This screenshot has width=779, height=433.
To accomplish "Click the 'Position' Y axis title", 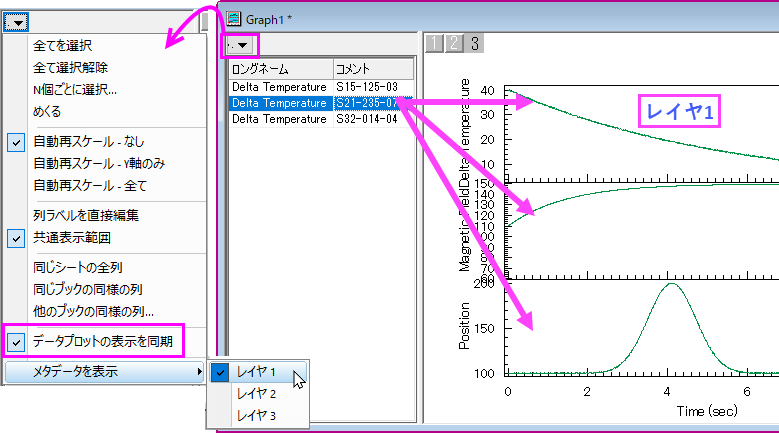I will click(464, 326).
